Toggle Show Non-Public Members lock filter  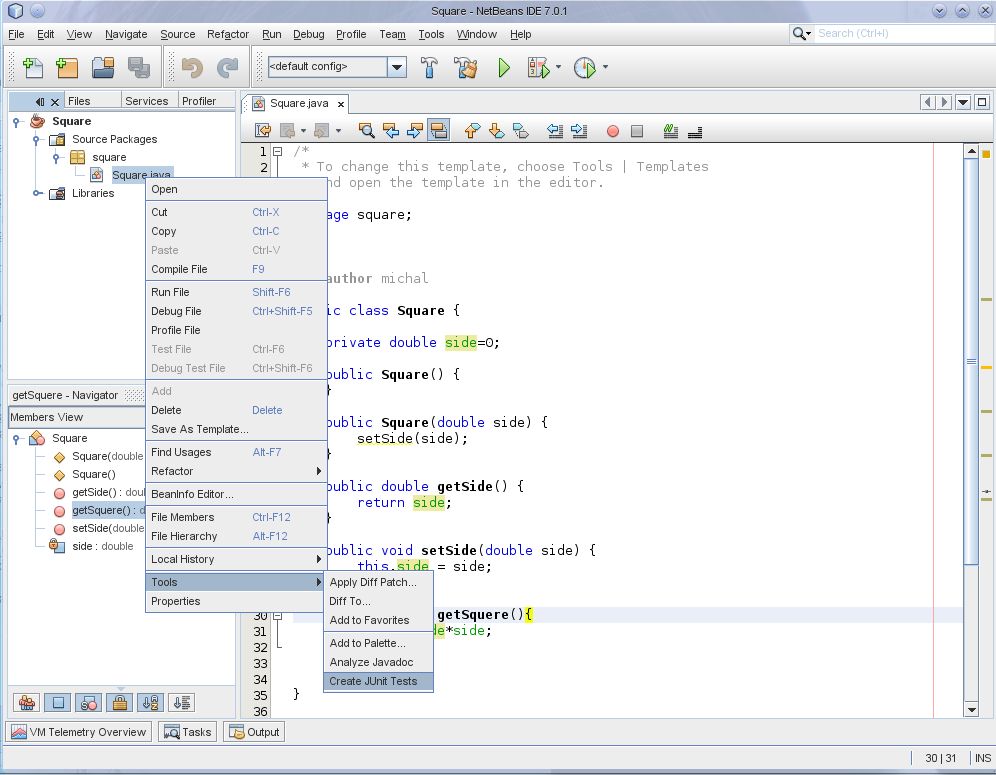point(119,703)
